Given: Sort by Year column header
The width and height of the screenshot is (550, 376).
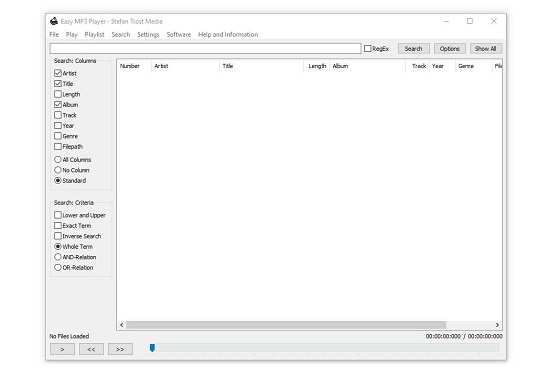Looking at the screenshot, I should click(442, 66).
